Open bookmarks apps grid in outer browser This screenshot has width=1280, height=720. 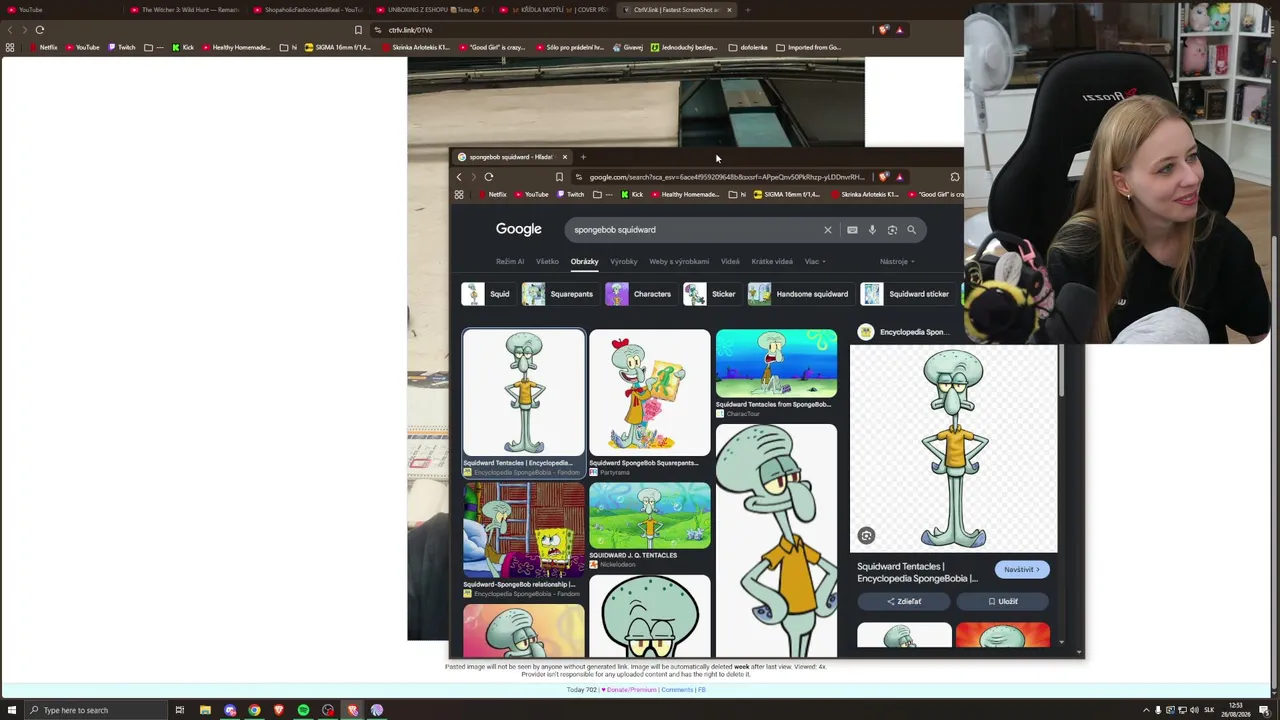[x=10, y=47]
